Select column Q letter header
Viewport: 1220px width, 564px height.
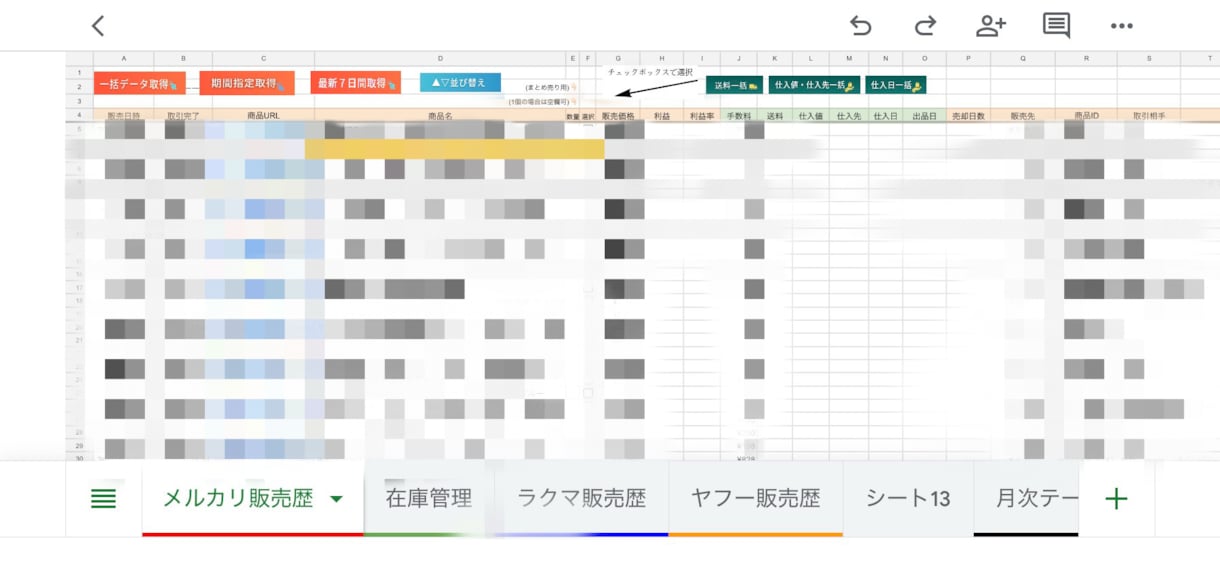pos(1023,59)
